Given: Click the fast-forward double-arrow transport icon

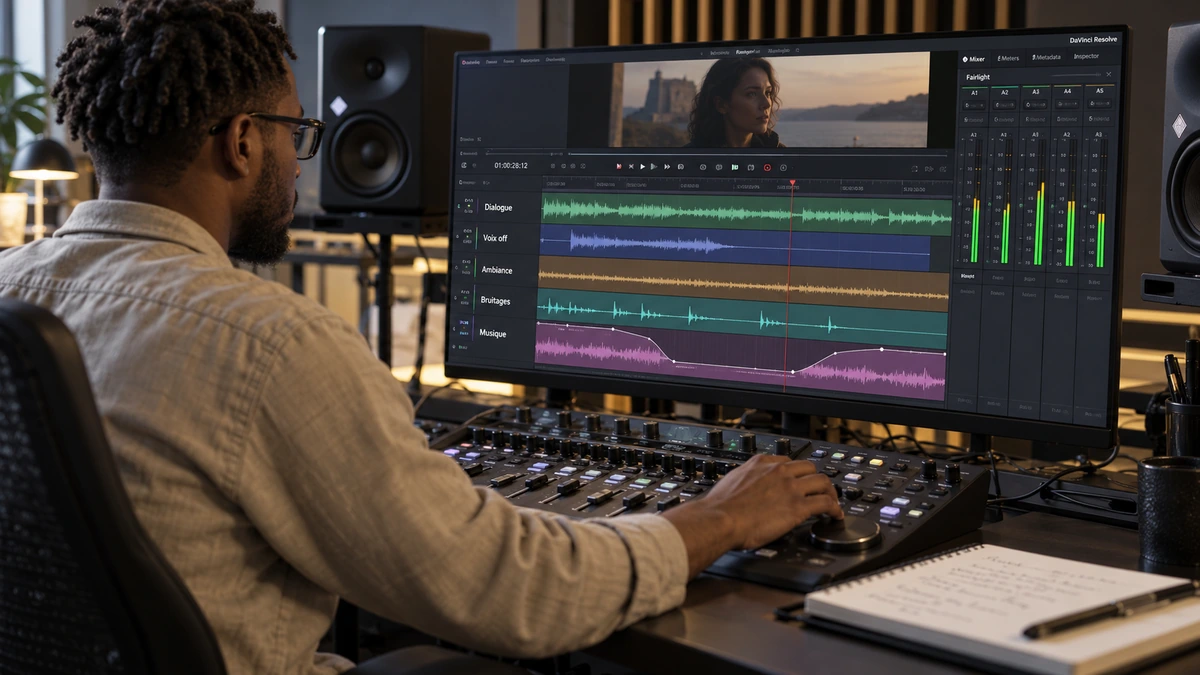Looking at the screenshot, I should click(667, 166).
